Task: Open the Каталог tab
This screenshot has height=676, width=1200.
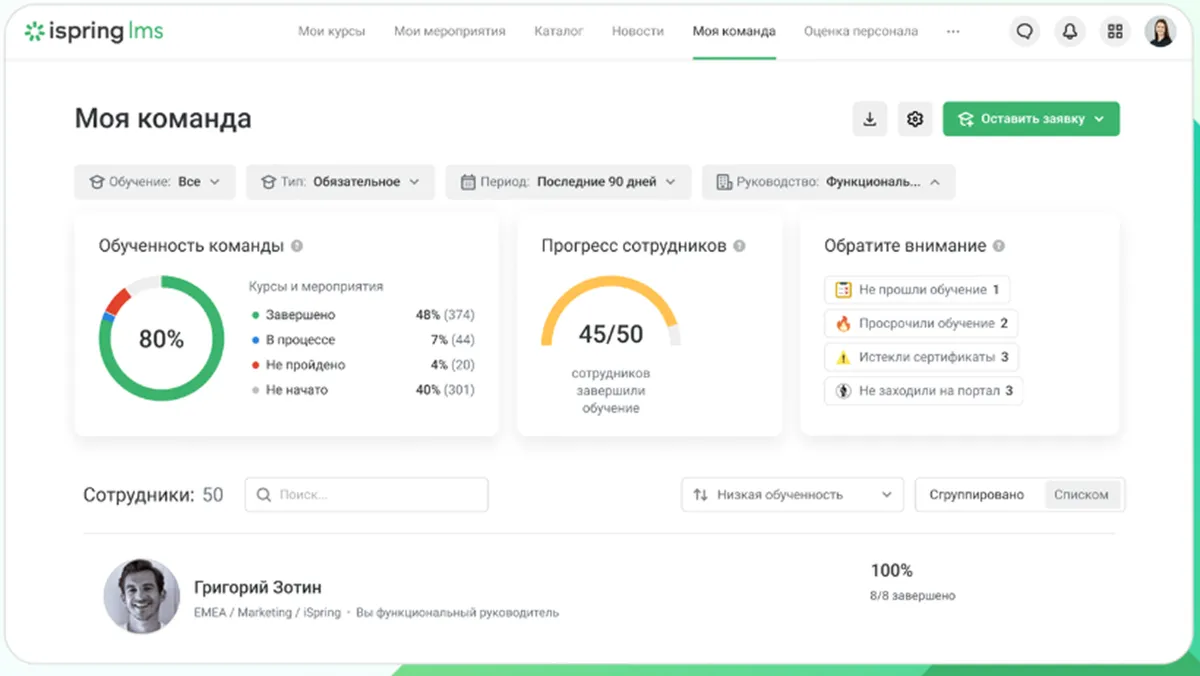Action: 559,31
